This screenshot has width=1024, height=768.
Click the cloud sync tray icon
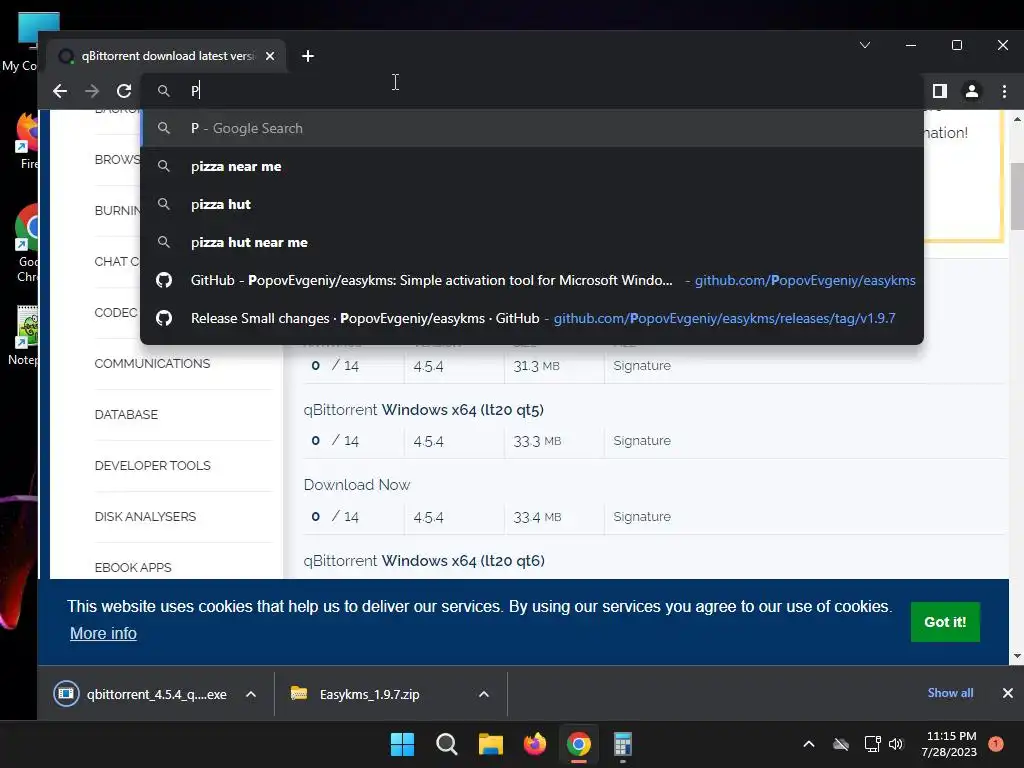(841, 744)
